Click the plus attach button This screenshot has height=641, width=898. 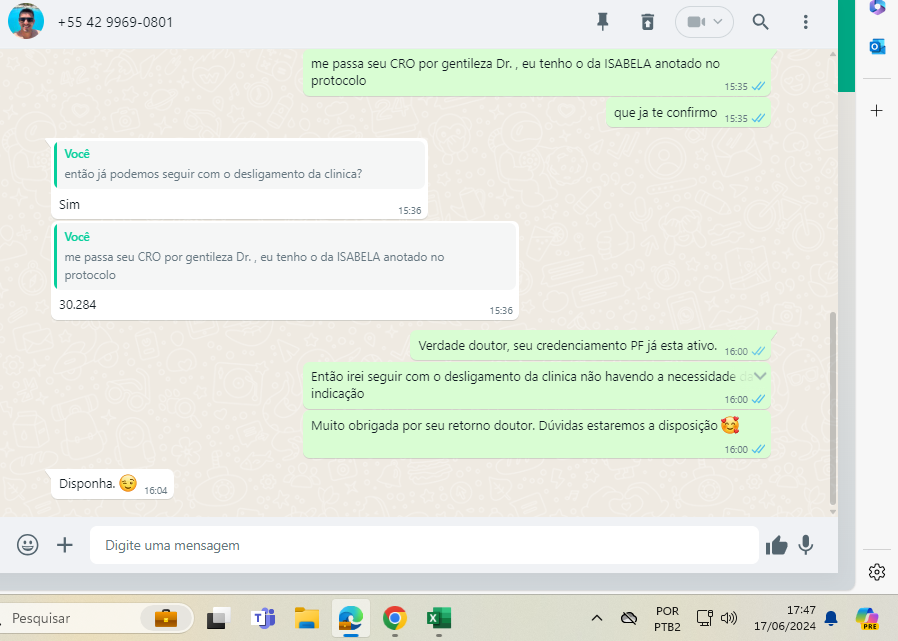65,545
